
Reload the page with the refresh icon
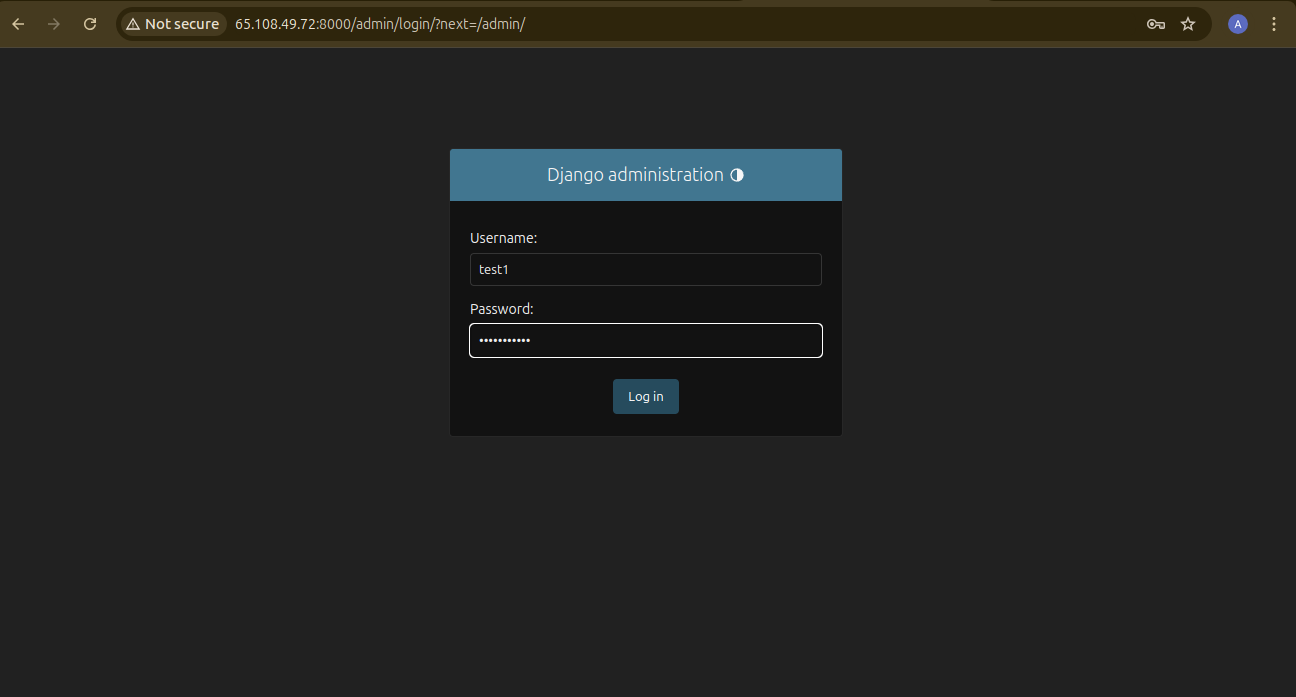90,24
